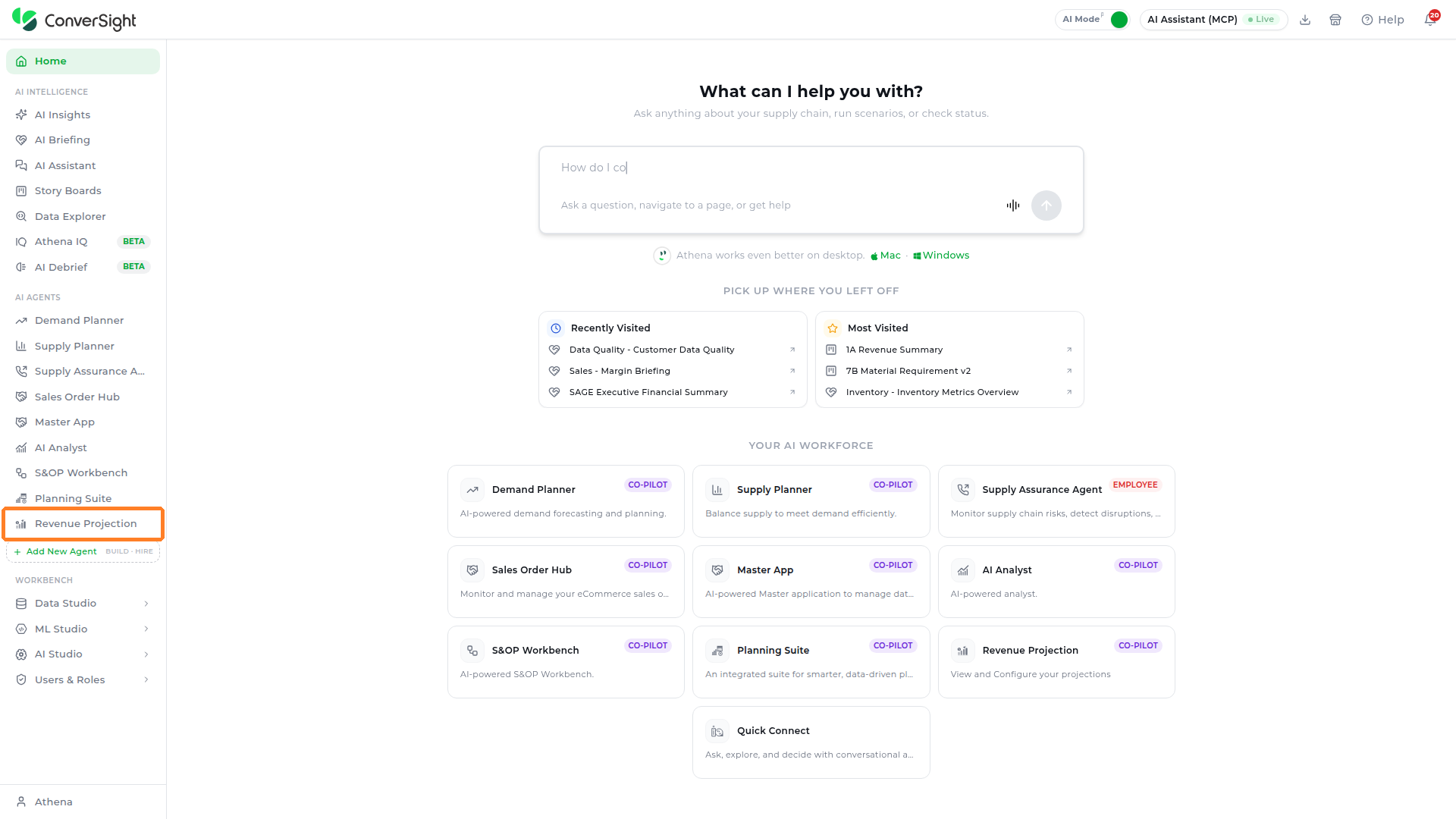The height and width of the screenshot is (819, 1456).
Task: Open AI Insights sparkle icon in sidebar
Action: [x=21, y=115]
